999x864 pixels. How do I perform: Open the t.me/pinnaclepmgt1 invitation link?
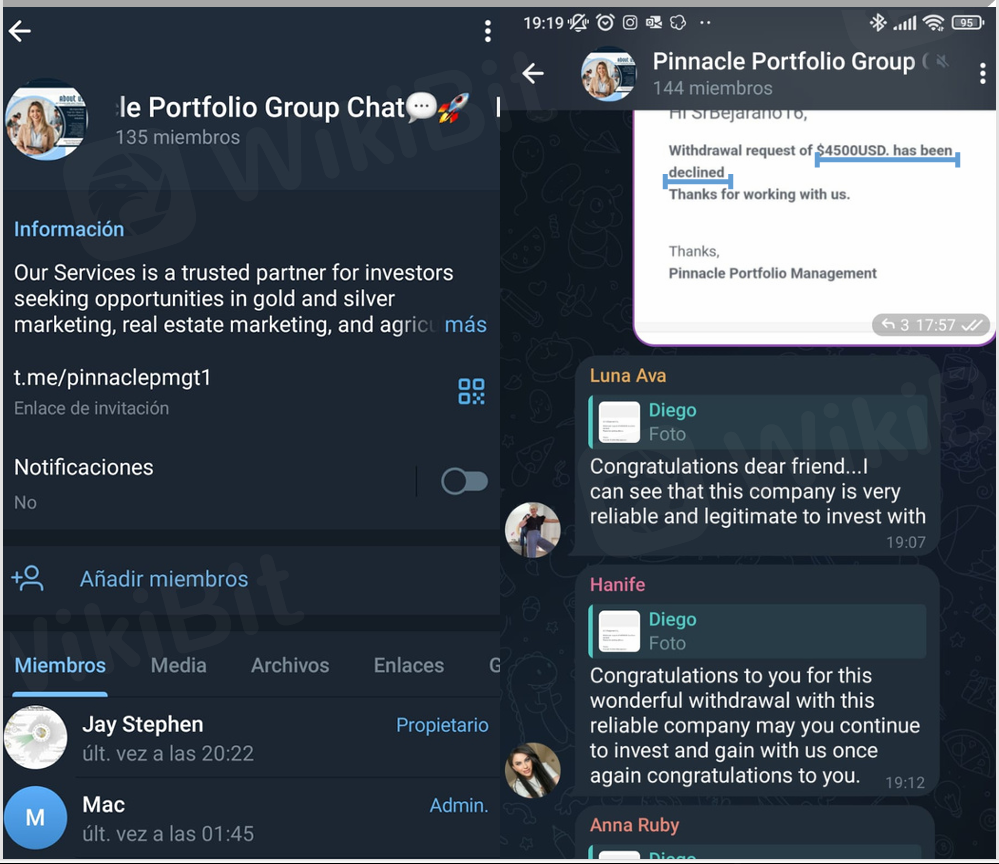click(x=112, y=378)
